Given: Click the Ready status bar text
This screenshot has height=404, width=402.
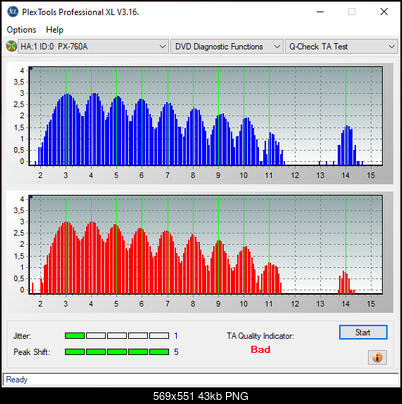Looking at the screenshot, I should click(x=17, y=379).
